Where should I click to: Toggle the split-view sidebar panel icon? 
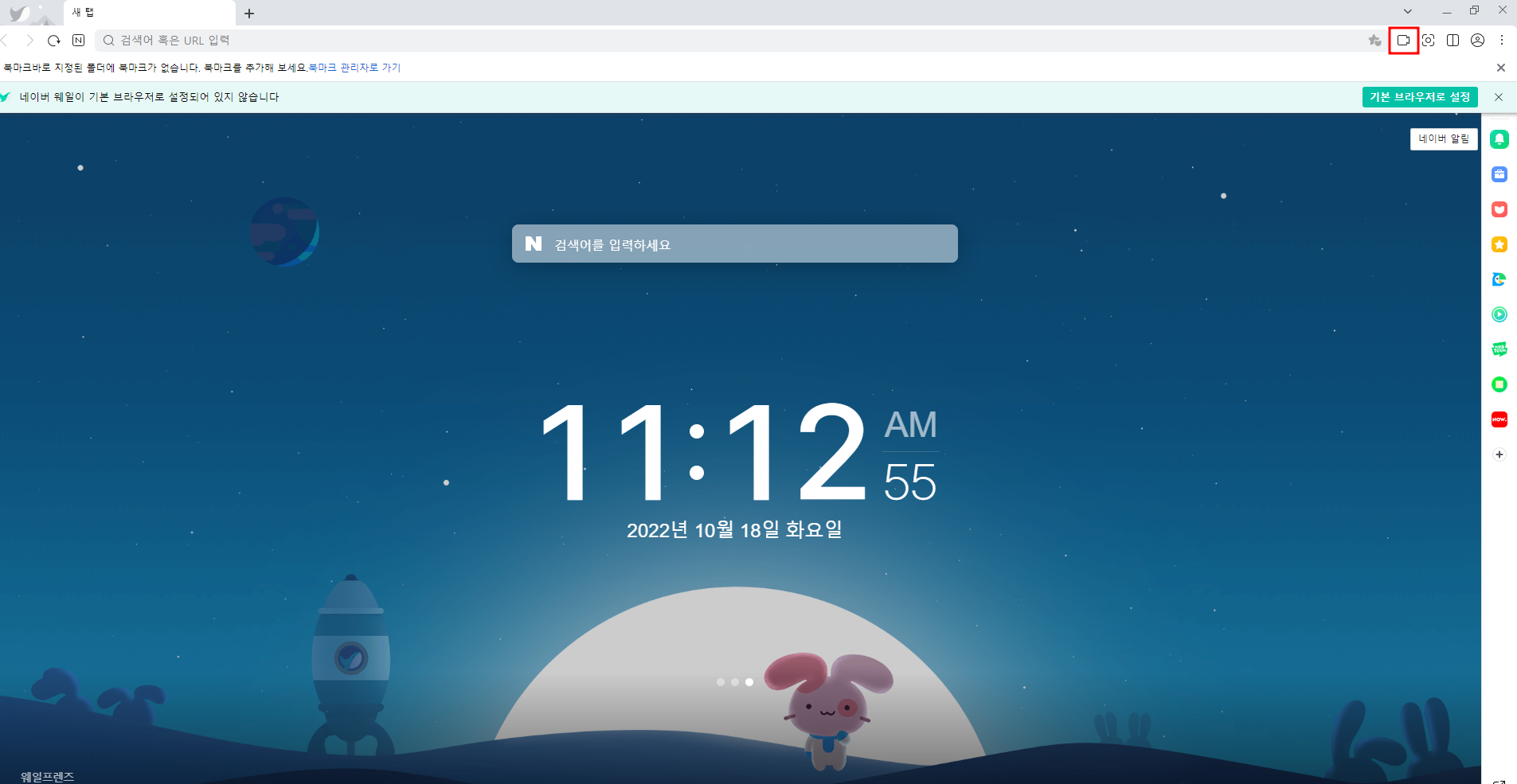[x=1452, y=40]
